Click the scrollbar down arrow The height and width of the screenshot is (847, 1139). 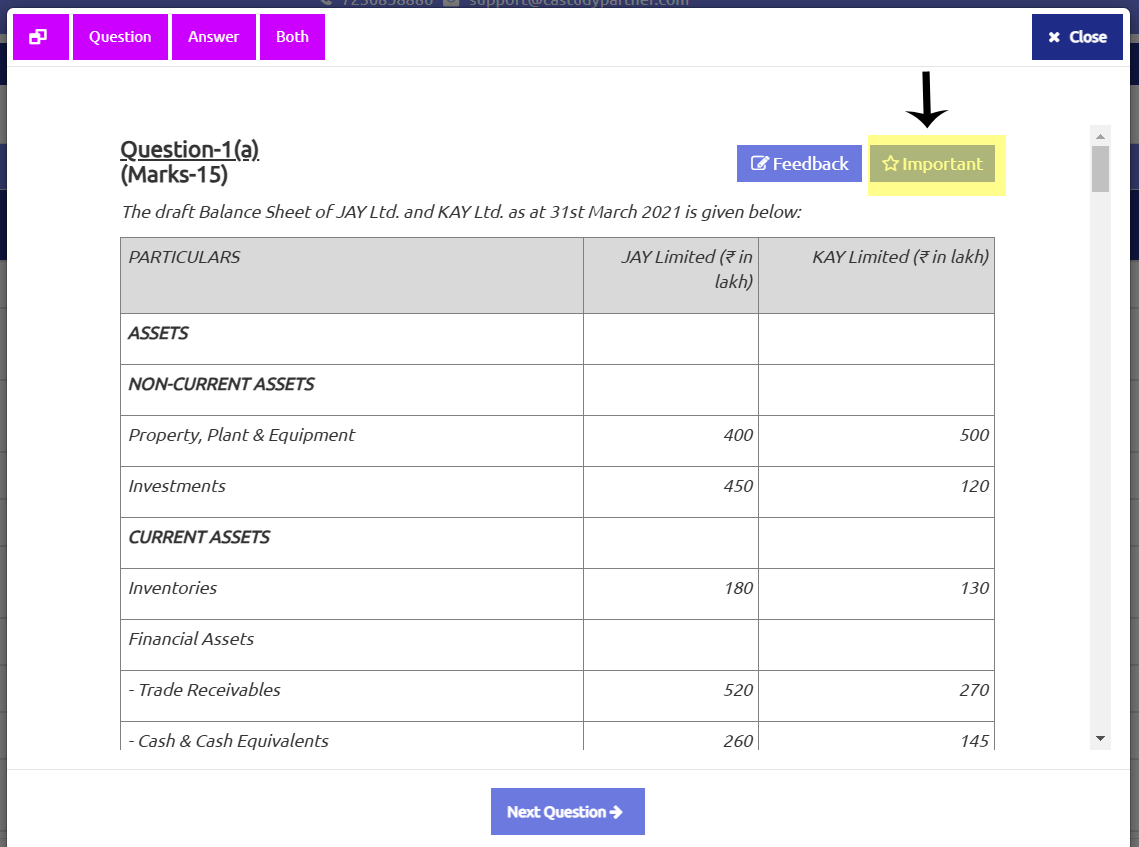(1100, 738)
